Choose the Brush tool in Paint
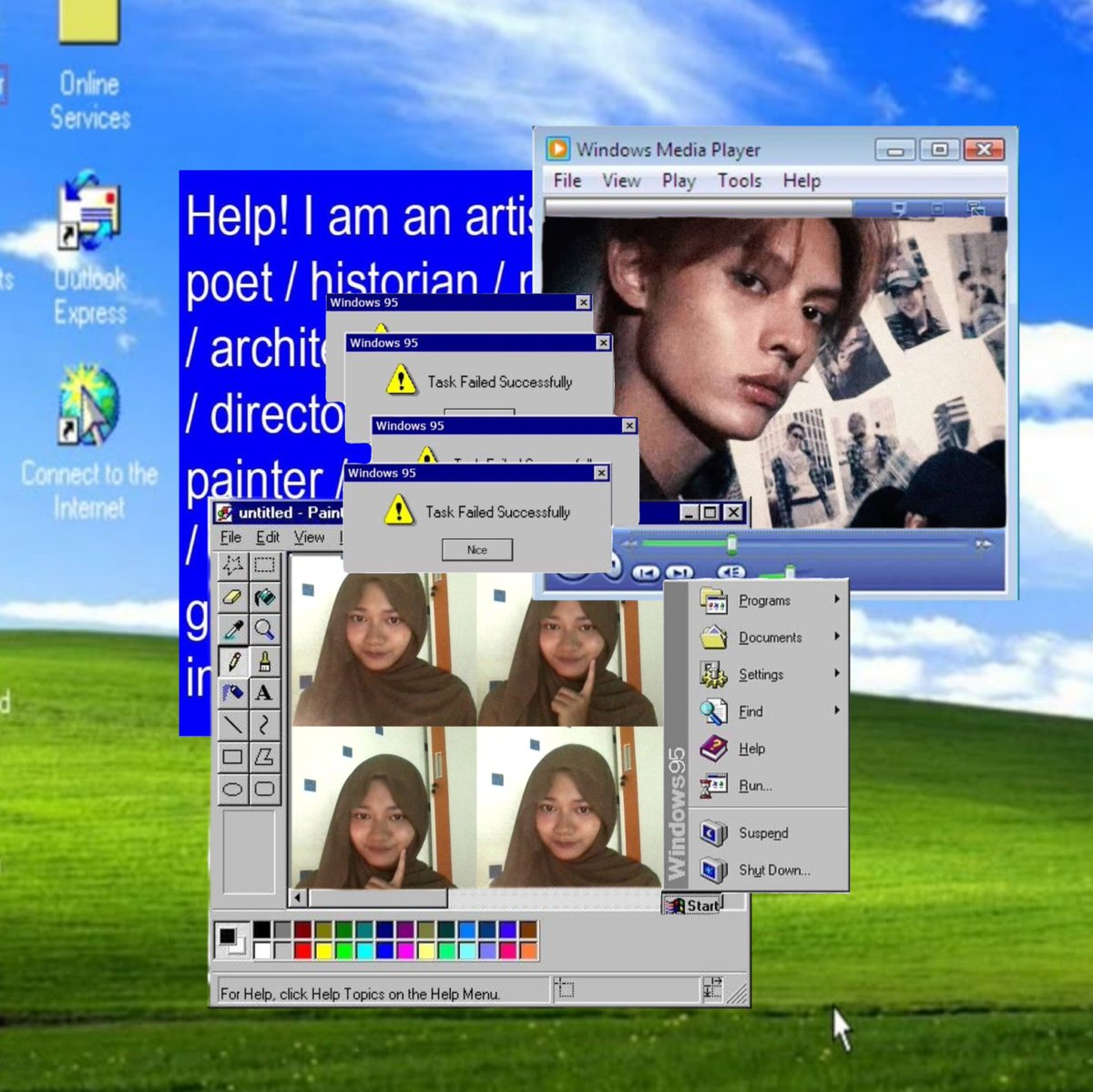Viewport: 1093px width, 1092px height. coord(264,661)
